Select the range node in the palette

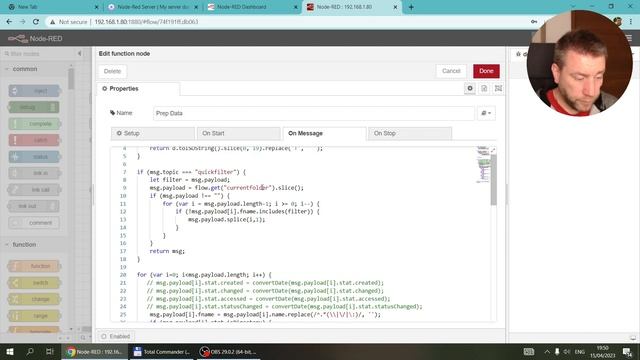tap(34, 316)
